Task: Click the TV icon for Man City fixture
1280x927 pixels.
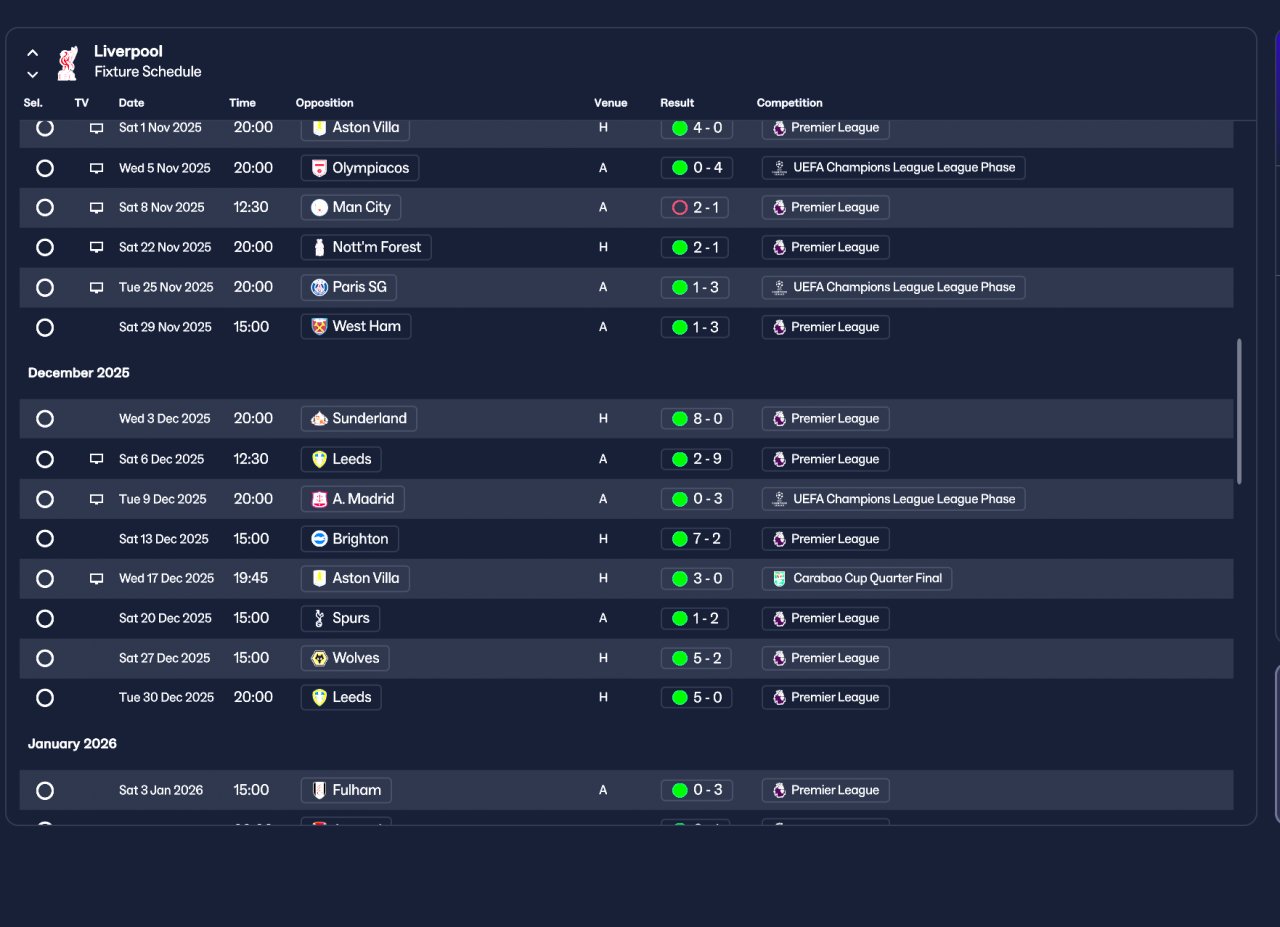Action: pyautogui.click(x=97, y=208)
